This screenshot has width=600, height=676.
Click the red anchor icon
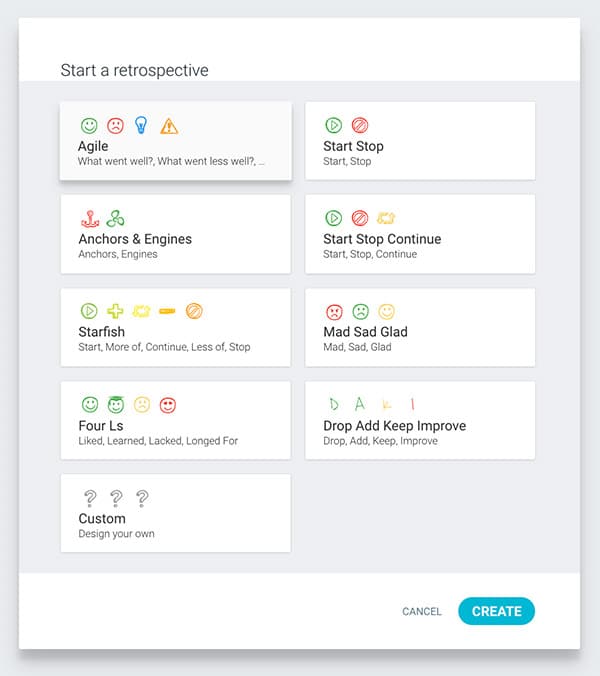click(90, 219)
